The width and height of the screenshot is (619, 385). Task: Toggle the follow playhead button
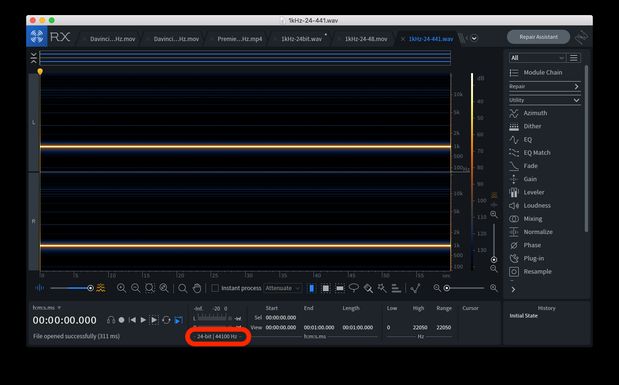click(x=178, y=320)
